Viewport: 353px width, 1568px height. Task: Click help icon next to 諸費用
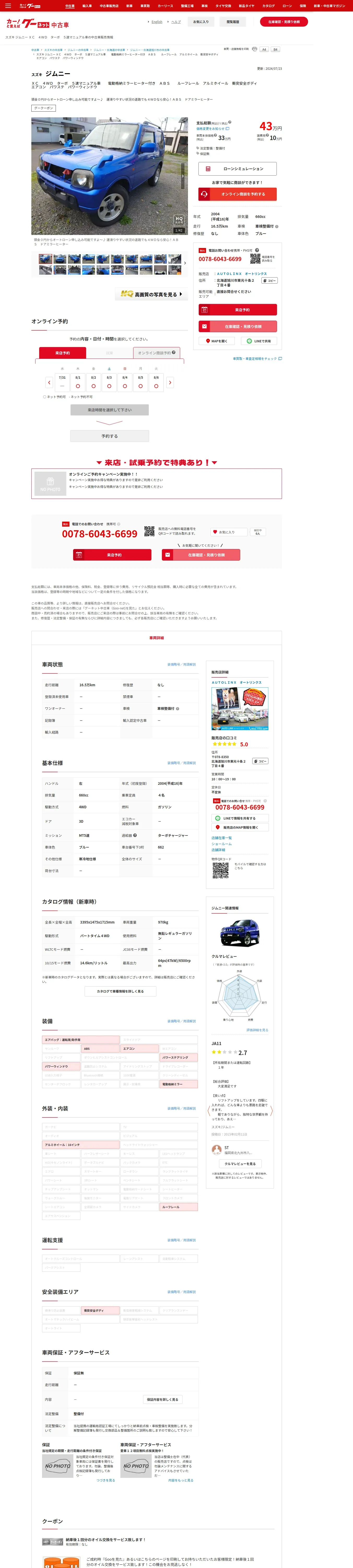pos(267,135)
